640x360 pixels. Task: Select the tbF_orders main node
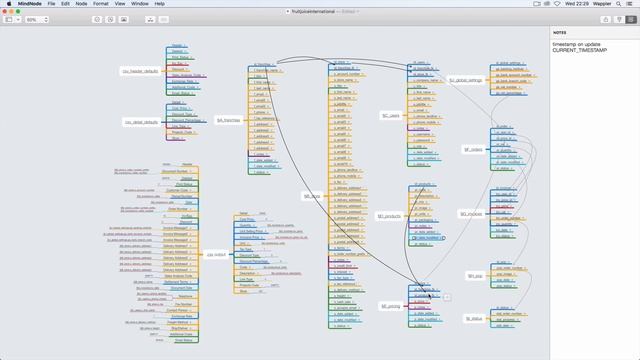[473, 150]
